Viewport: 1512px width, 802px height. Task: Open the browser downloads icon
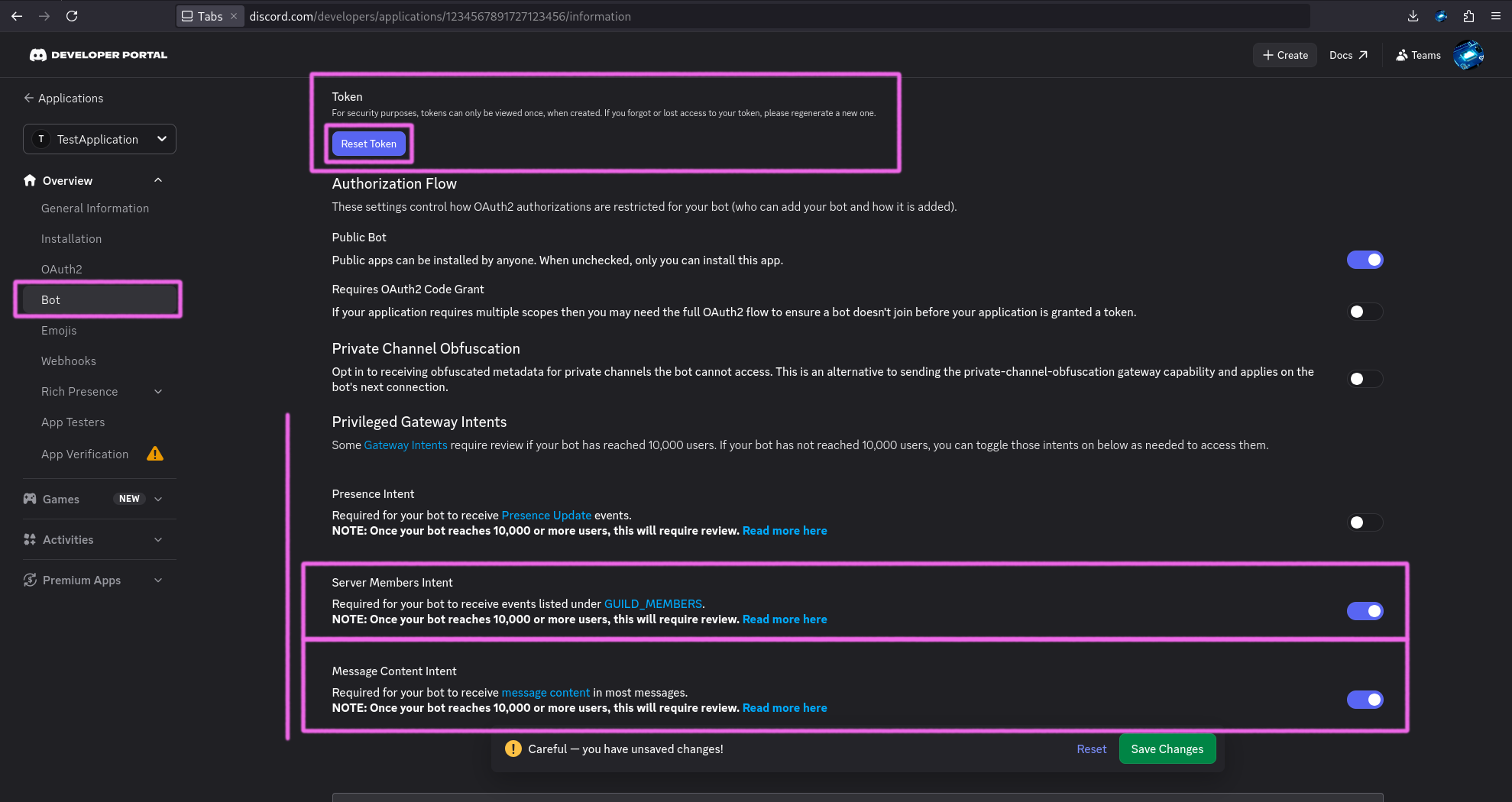pos(1413,16)
